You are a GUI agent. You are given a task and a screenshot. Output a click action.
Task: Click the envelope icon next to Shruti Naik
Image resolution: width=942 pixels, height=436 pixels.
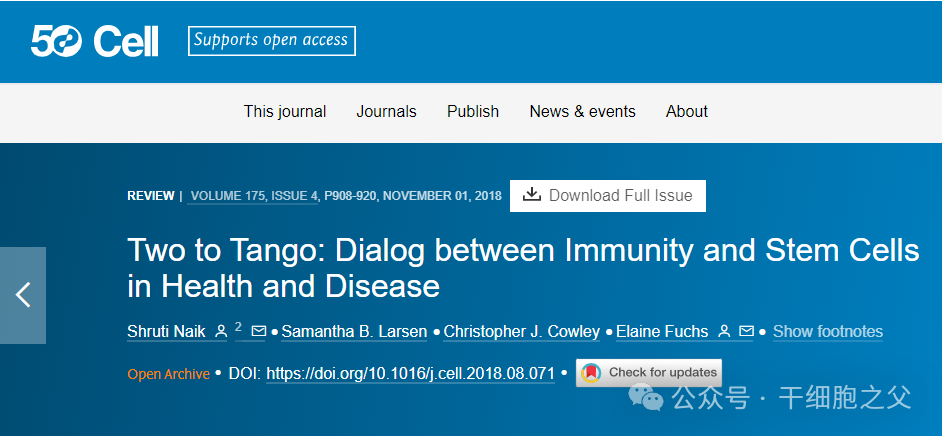tap(259, 331)
